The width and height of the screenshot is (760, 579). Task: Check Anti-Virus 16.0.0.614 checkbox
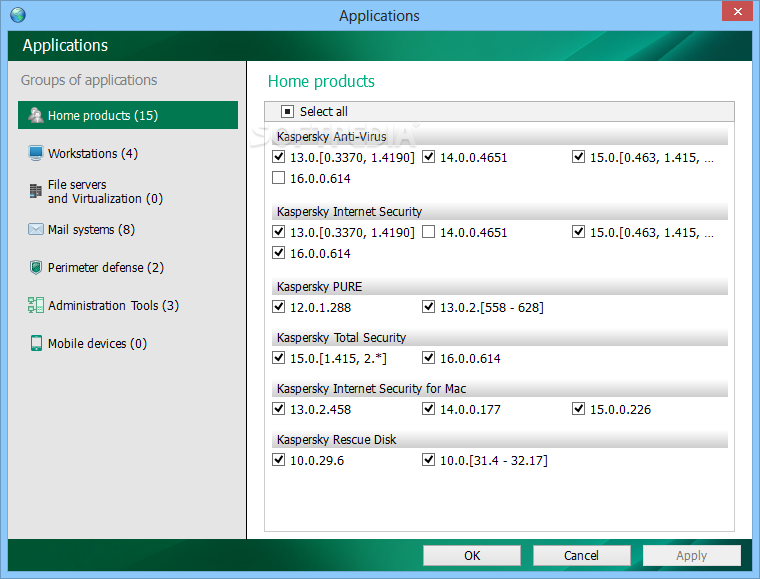278,178
